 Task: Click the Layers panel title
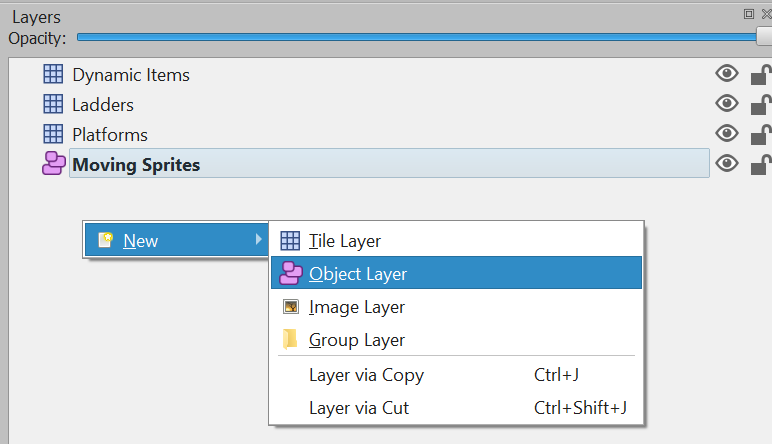click(36, 17)
